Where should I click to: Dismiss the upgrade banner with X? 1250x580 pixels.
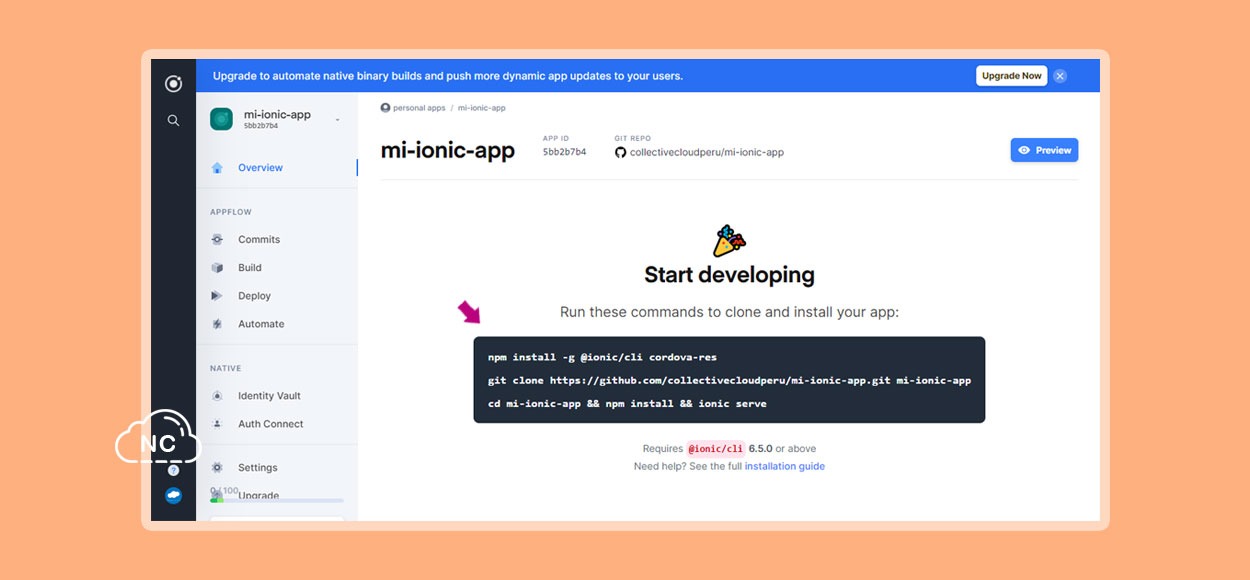pos(1060,76)
